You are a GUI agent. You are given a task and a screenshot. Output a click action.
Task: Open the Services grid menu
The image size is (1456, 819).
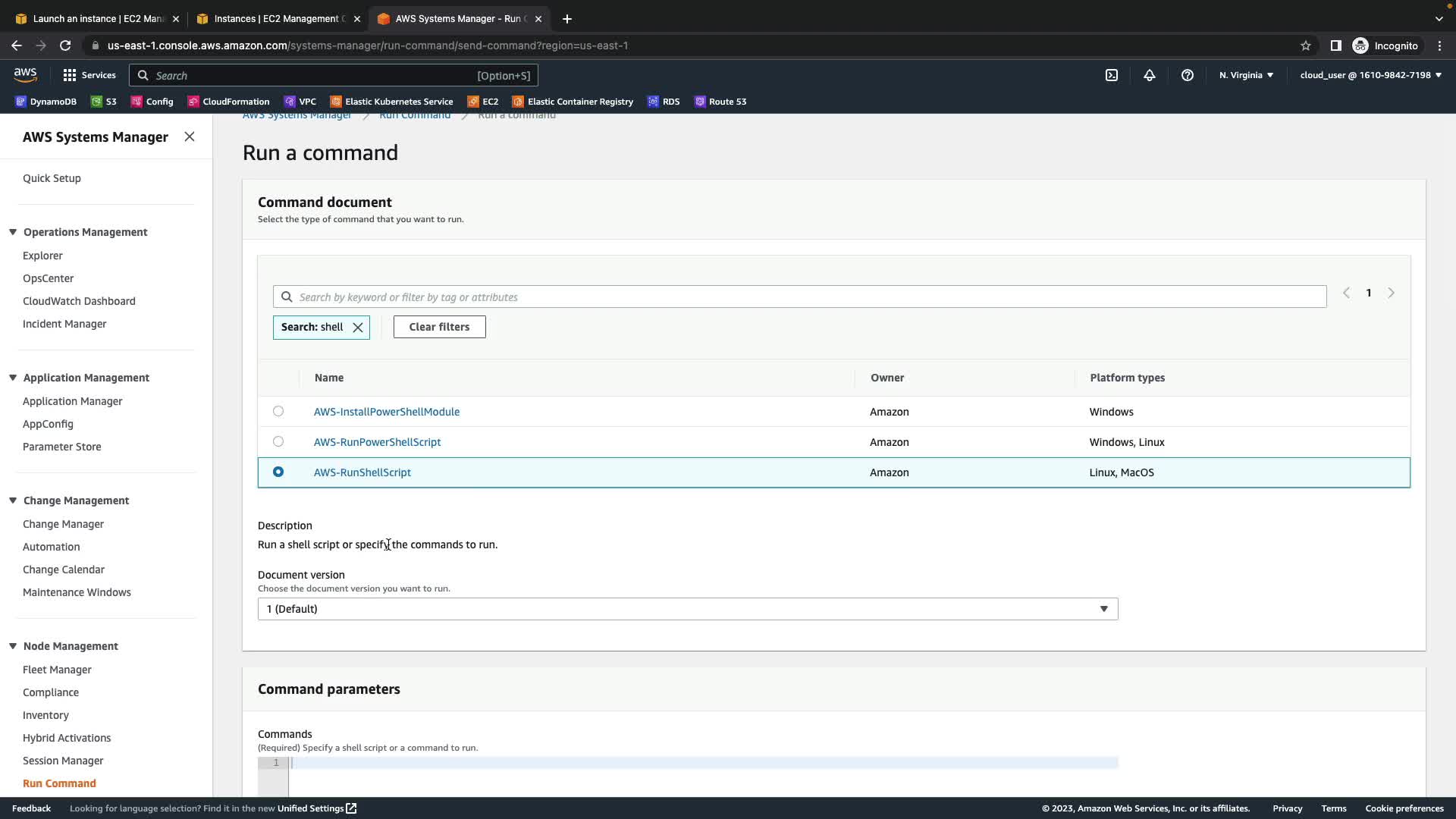[89, 75]
